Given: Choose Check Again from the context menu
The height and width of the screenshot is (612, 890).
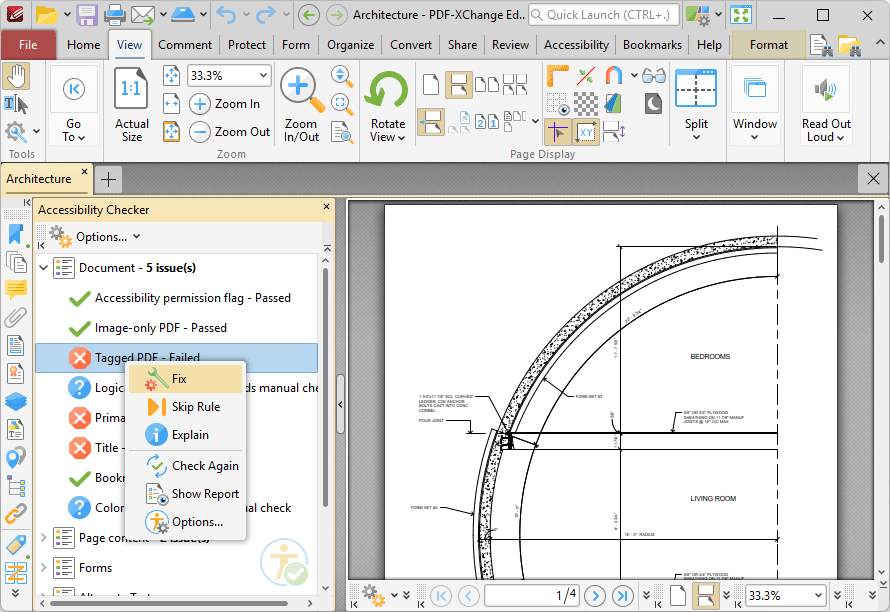Looking at the screenshot, I should pos(186,466).
